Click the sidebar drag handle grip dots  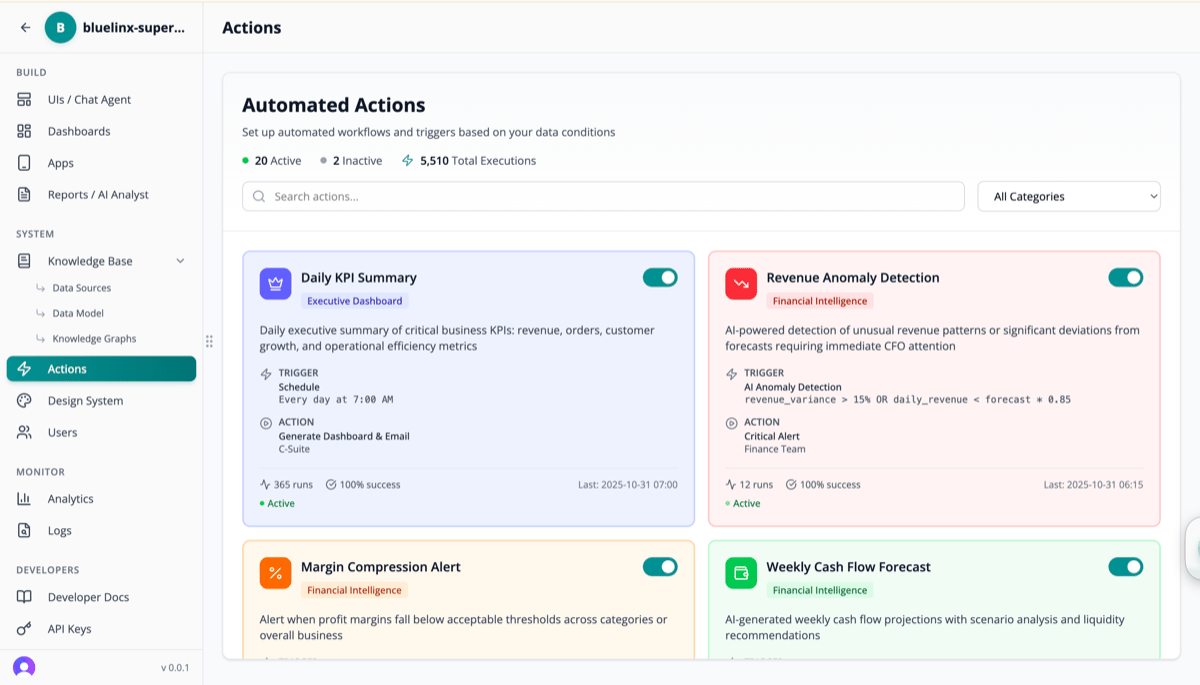click(x=209, y=342)
